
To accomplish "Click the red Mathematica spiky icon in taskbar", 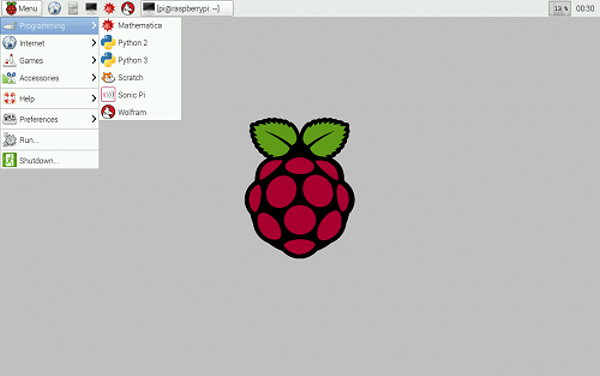I will [109, 8].
